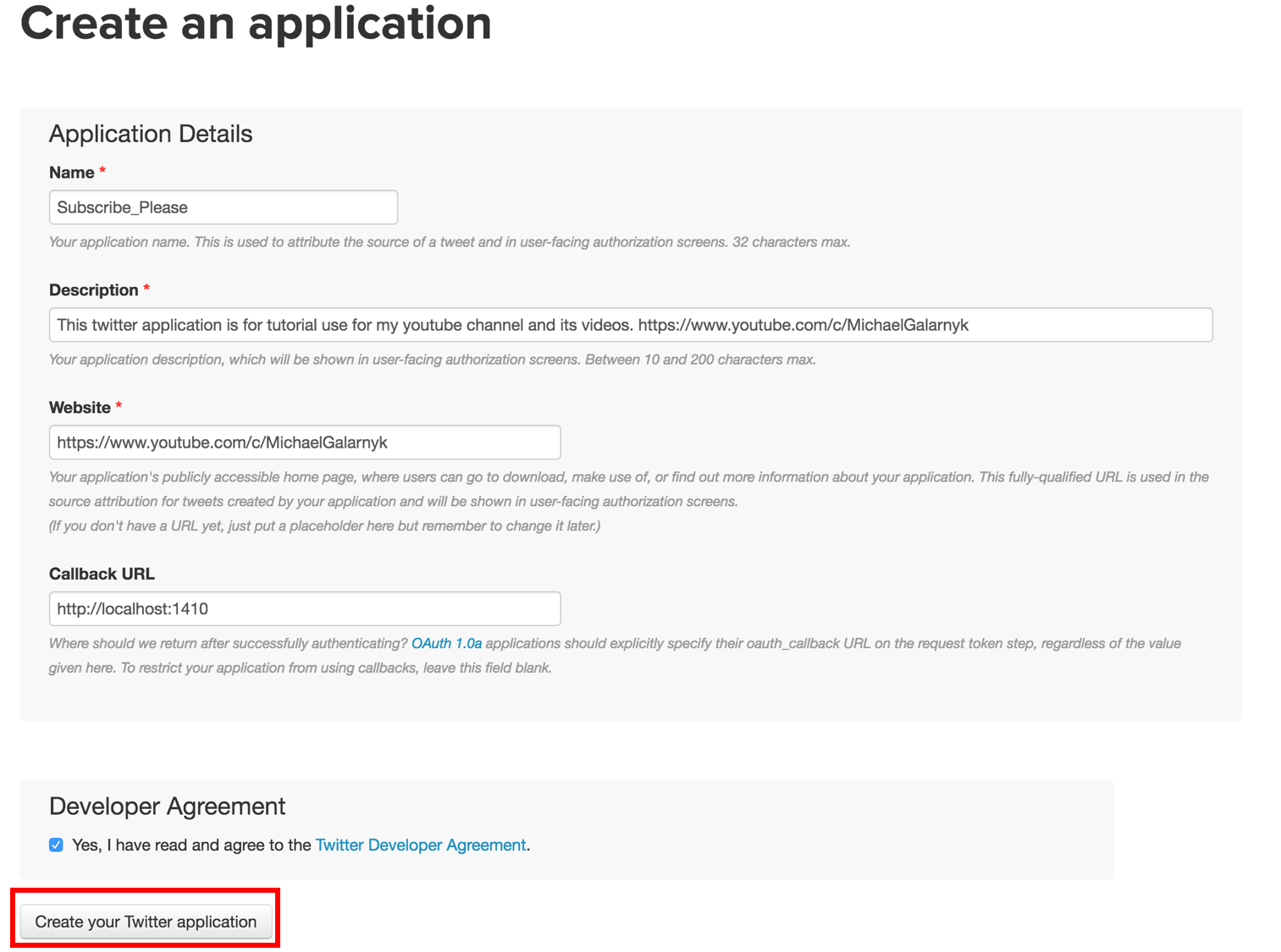1281x952 pixels.
Task: Focus the Description text field
Action: point(631,325)
